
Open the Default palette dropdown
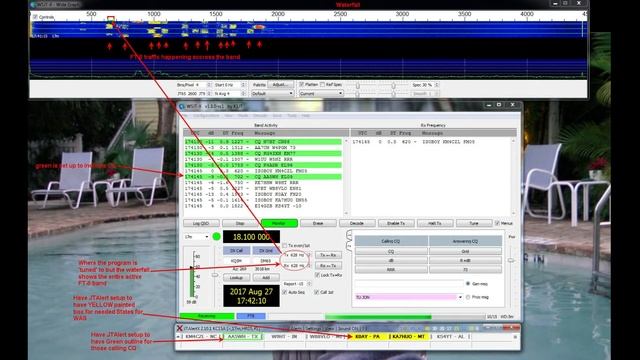tap(272, 93)
